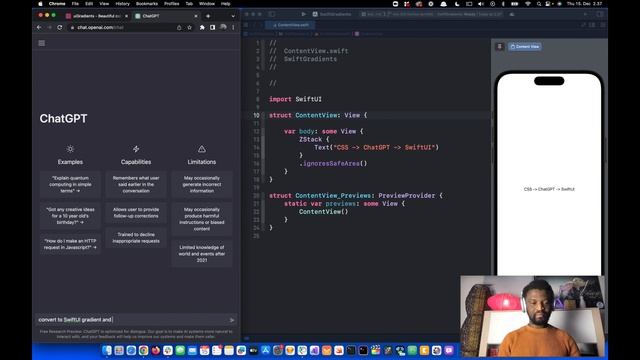
Task: Click 'Allows user to provide follow-up corrections'
Action: [136, 213]
